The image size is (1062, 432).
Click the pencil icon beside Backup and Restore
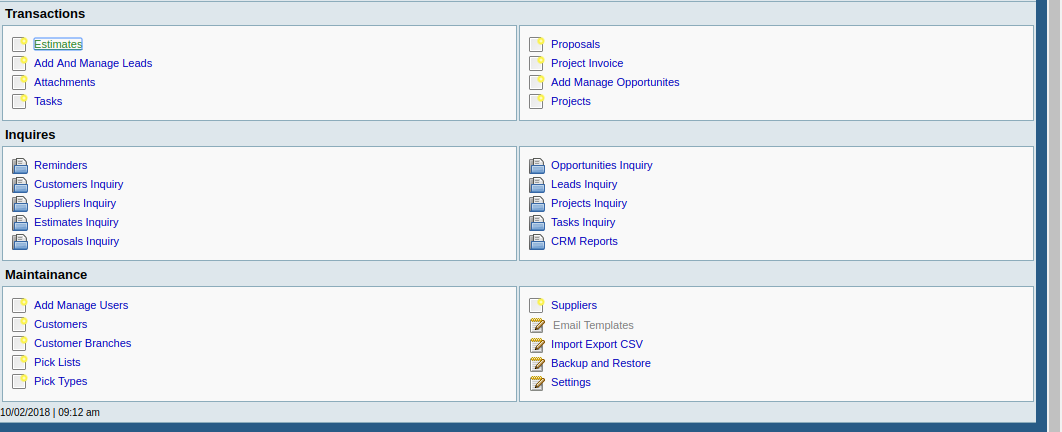[x=536, y=363]
